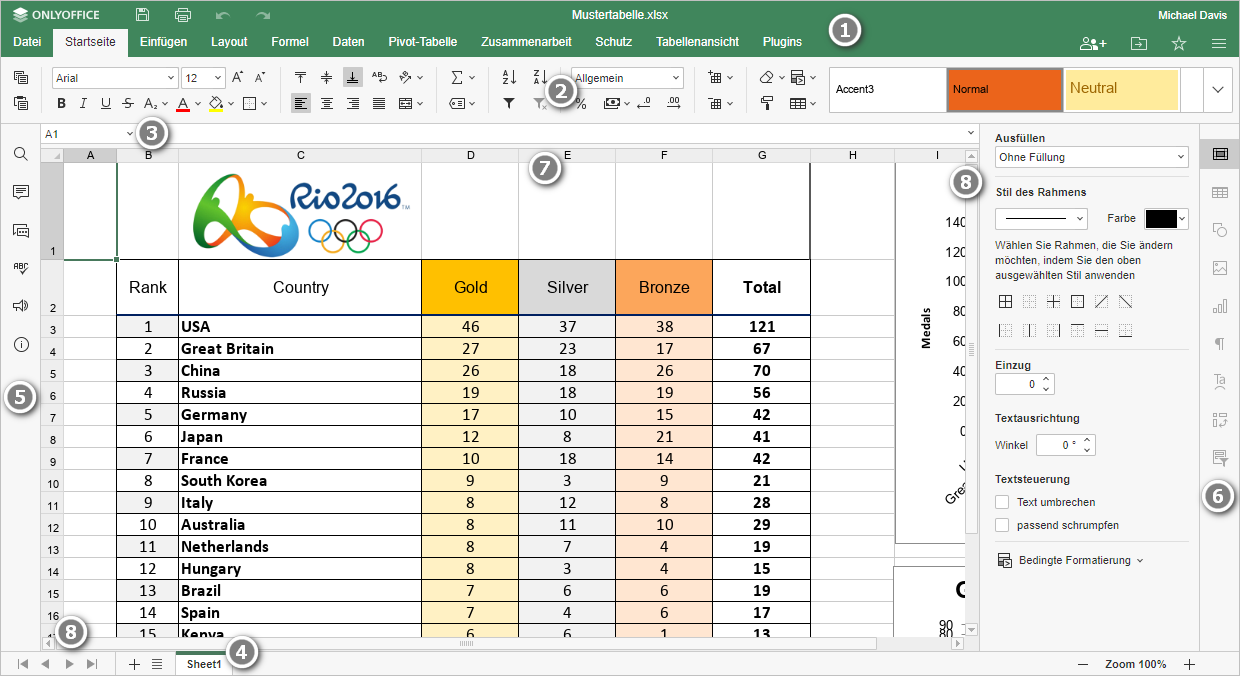The height and width of the screenshot is (676, 1240).
Task: Toggle Italic text formatting
Action: [x=84, y=103]
